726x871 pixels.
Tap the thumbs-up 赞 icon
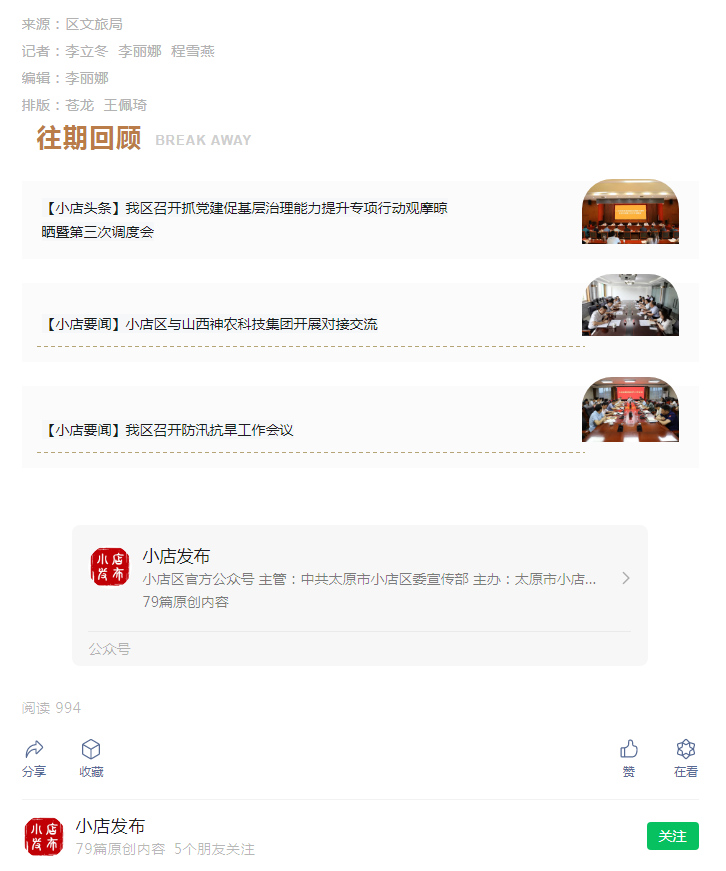point(629,749)
